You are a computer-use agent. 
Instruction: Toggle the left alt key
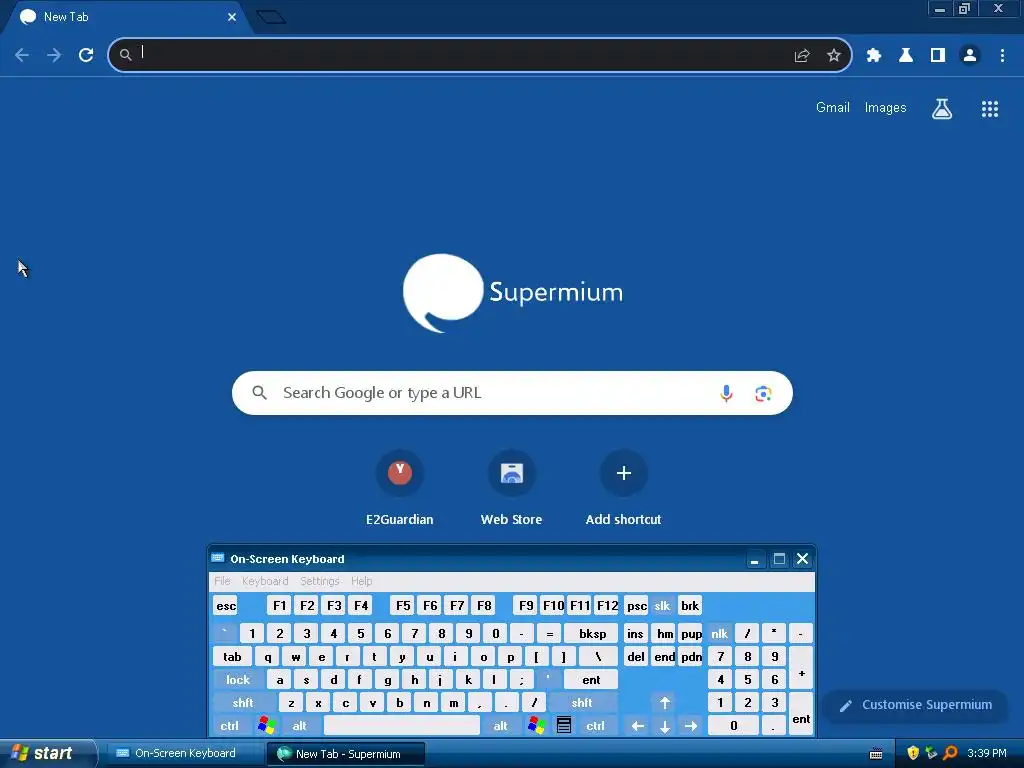[299, 726]
